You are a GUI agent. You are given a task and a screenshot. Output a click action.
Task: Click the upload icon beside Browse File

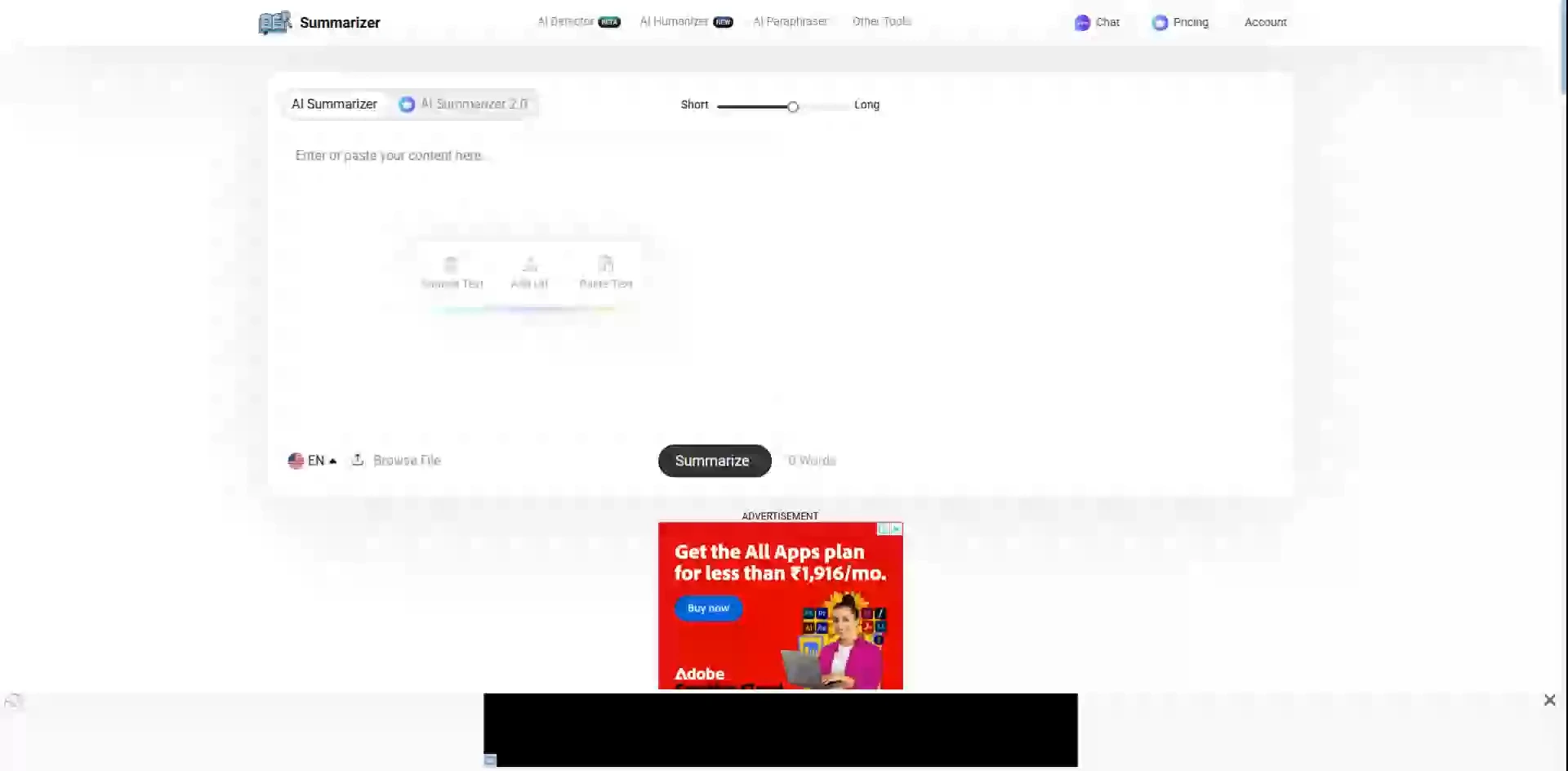(358, 460)
